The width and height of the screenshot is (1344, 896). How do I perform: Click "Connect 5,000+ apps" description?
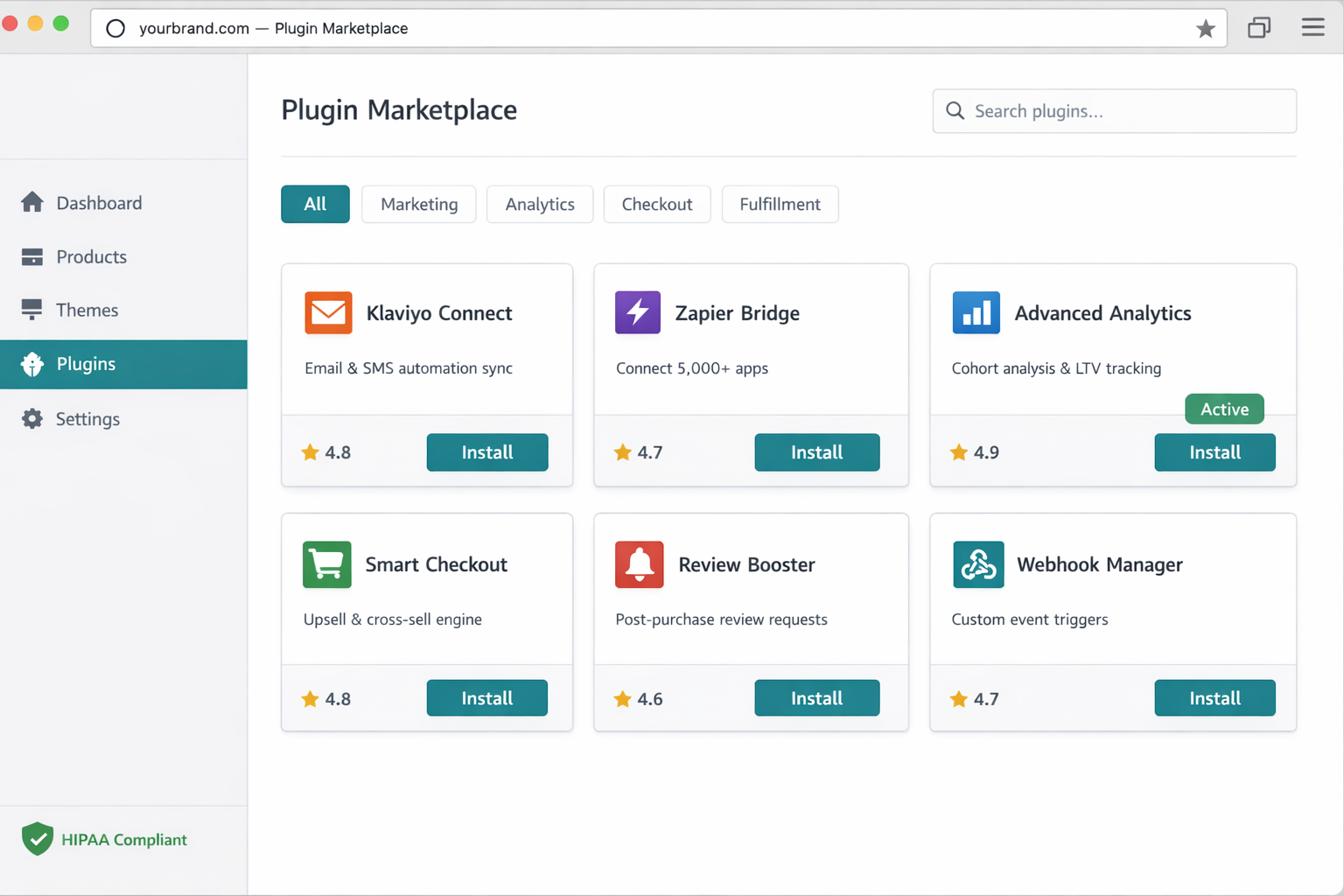tap(692, 368)
